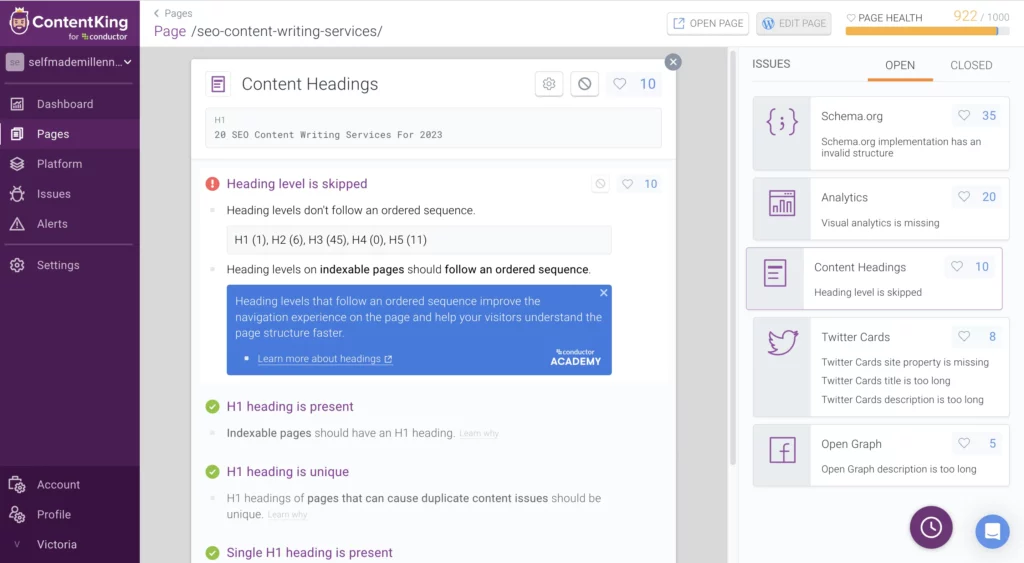The image size is (1024, 563).
Task: Click the Open Page button
Action: tap(708, 23)
